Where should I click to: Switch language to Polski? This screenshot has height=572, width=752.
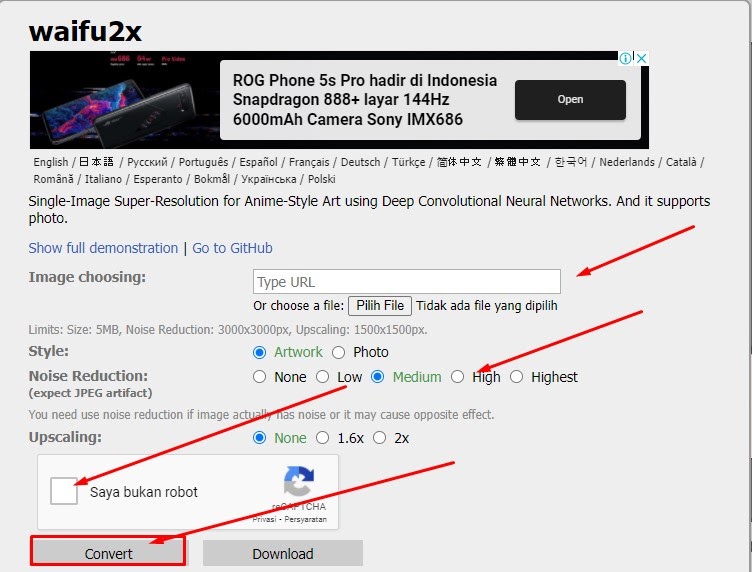pos(321,179)
